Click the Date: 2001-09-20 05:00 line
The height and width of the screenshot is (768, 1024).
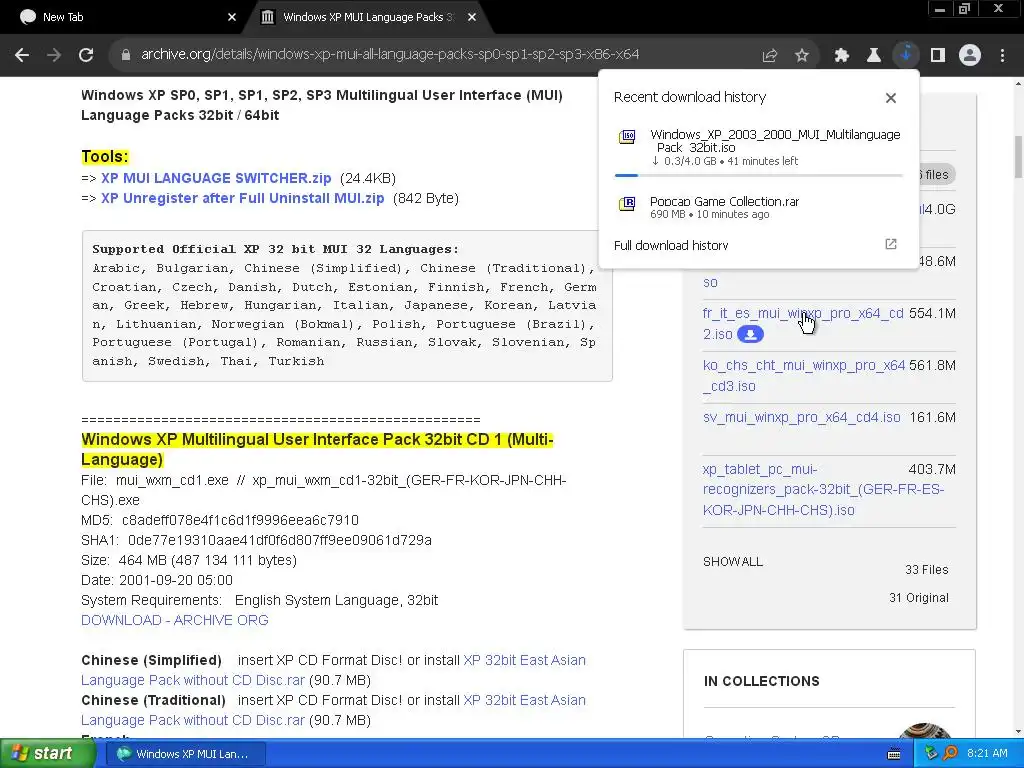[x=157, y=581]
